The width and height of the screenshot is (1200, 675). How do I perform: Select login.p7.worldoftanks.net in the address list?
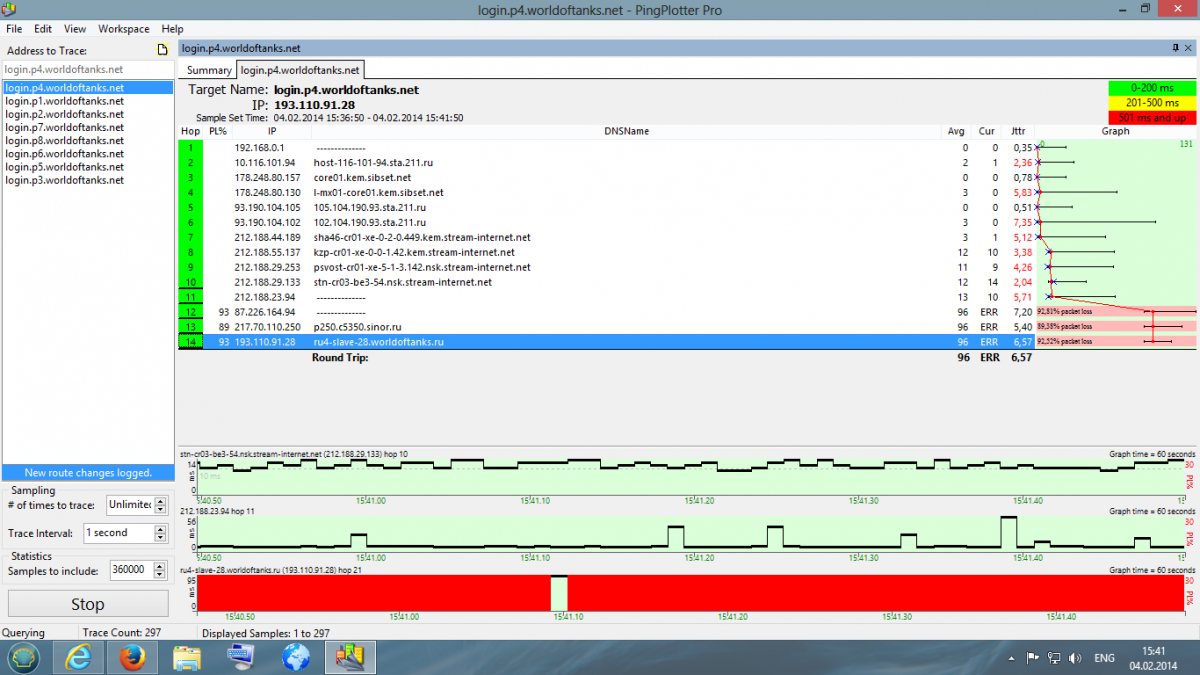[65, 127]
